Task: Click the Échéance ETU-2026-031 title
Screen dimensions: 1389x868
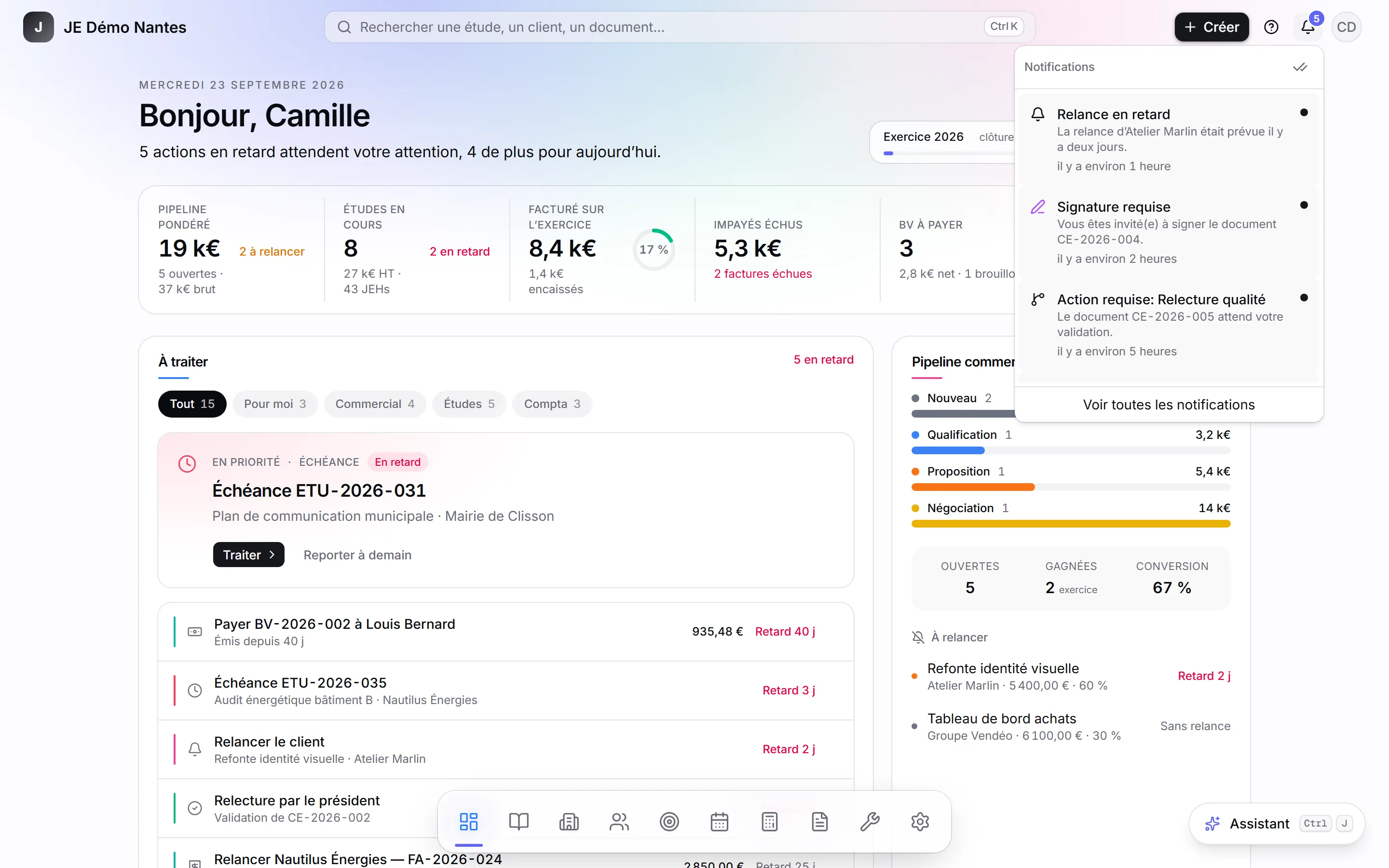Action: point(319,491)
